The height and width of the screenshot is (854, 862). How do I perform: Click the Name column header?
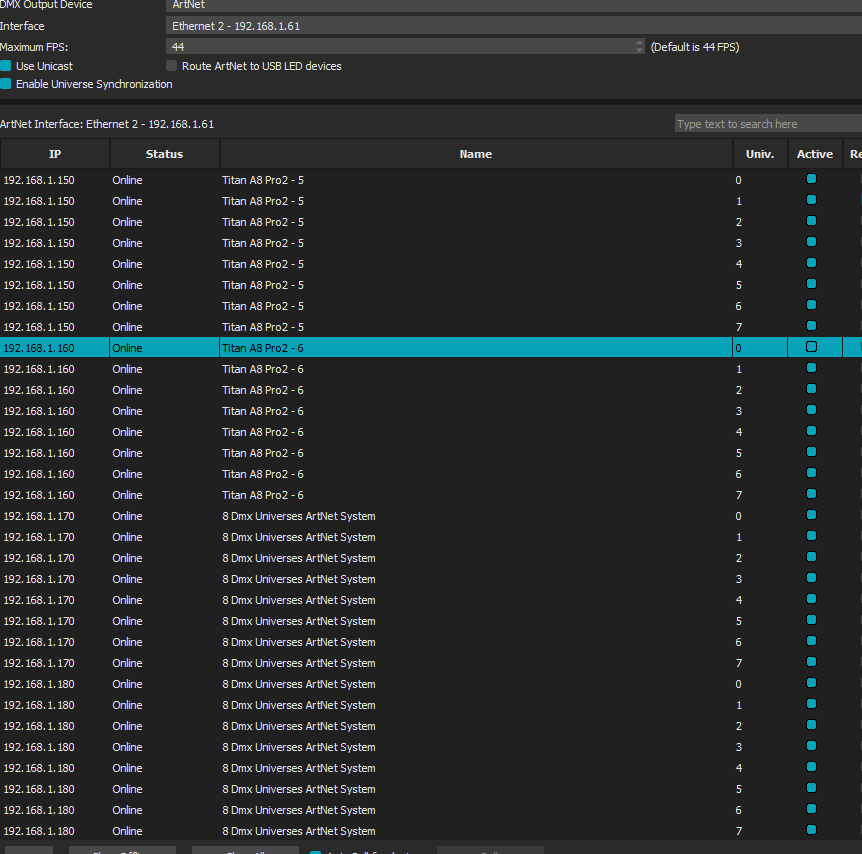pos(476,154)
